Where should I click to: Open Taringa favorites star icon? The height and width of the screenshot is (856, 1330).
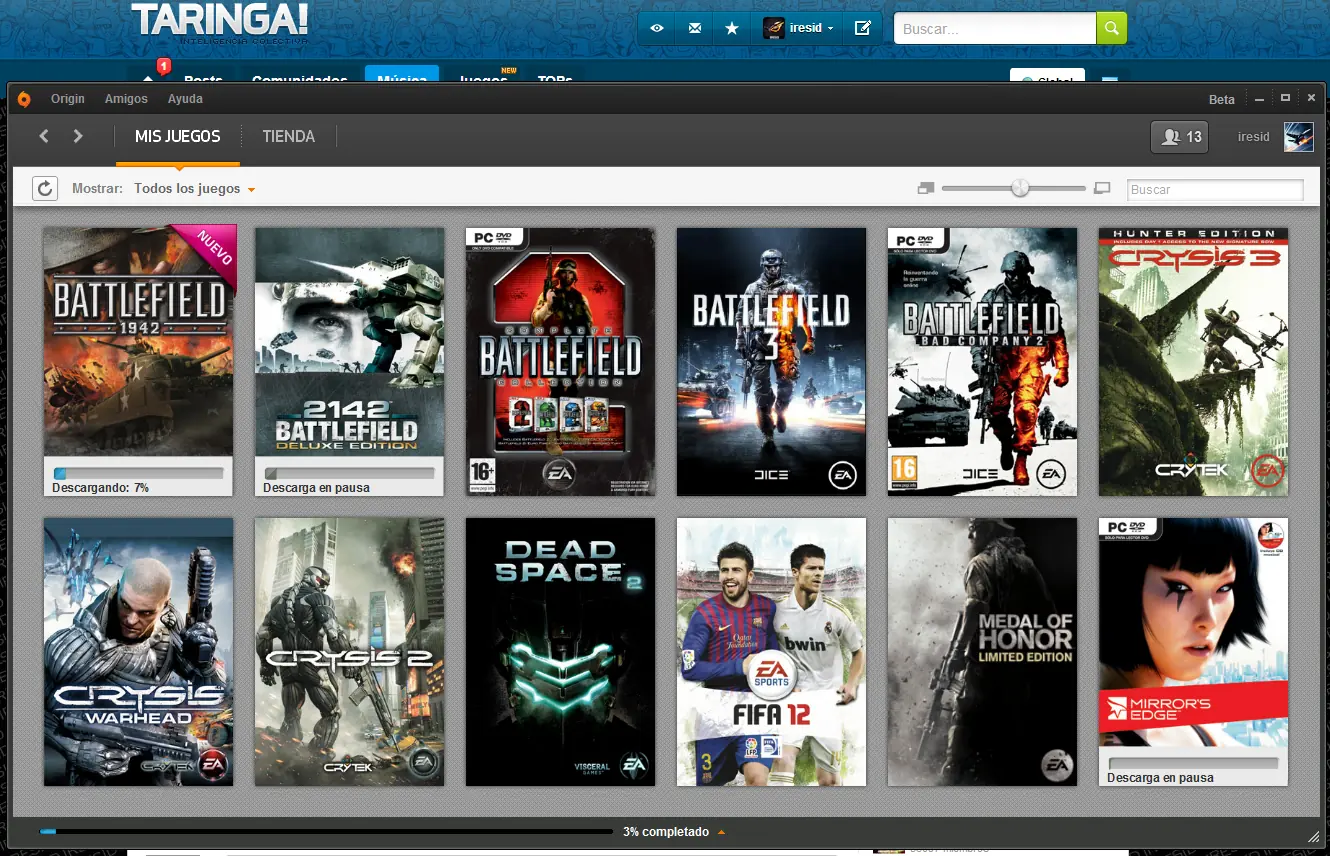click(732, 28)
